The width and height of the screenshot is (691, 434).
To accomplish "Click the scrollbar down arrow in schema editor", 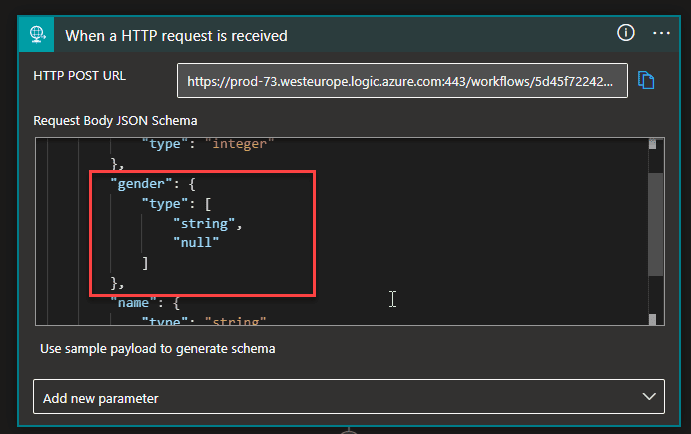I will coord(652,319).
